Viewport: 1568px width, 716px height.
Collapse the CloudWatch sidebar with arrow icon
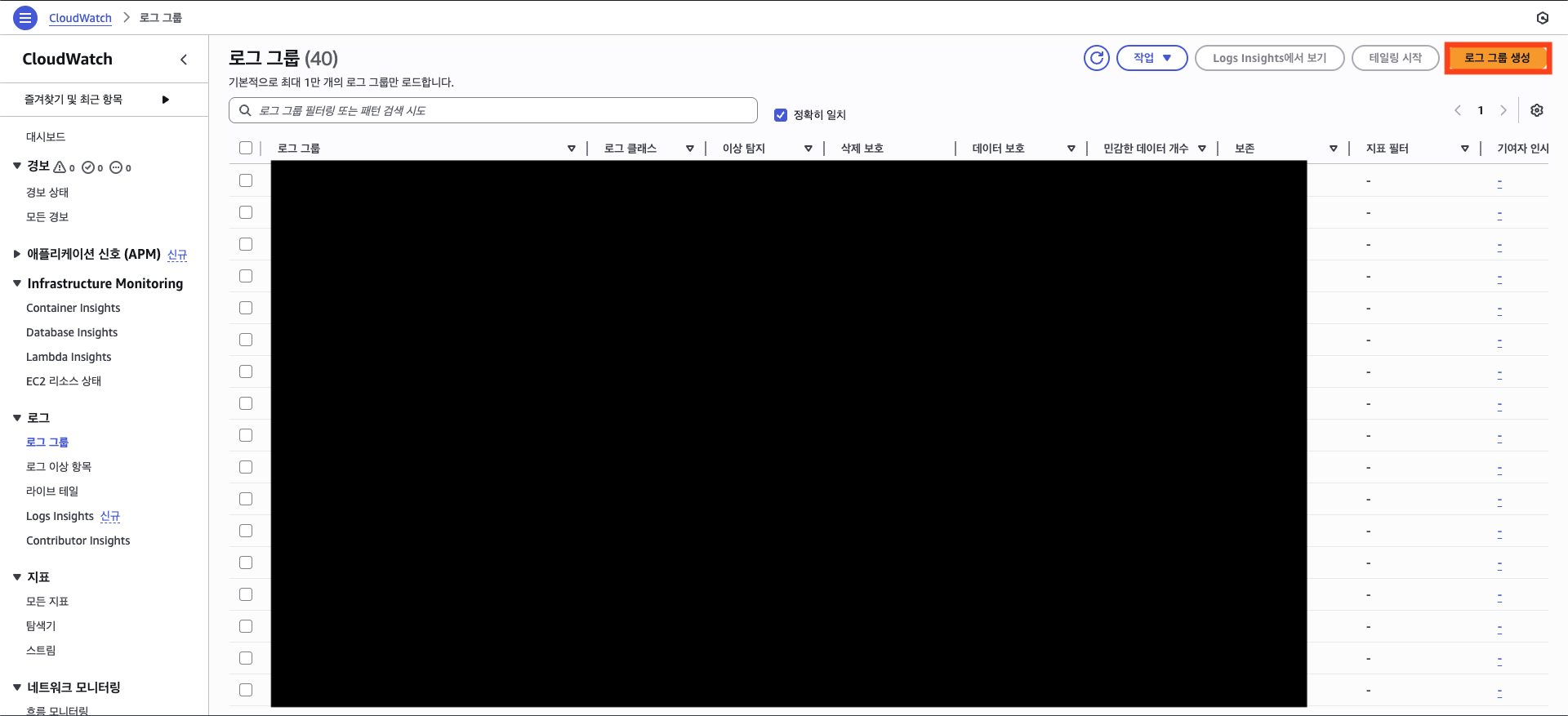(184, 60)
